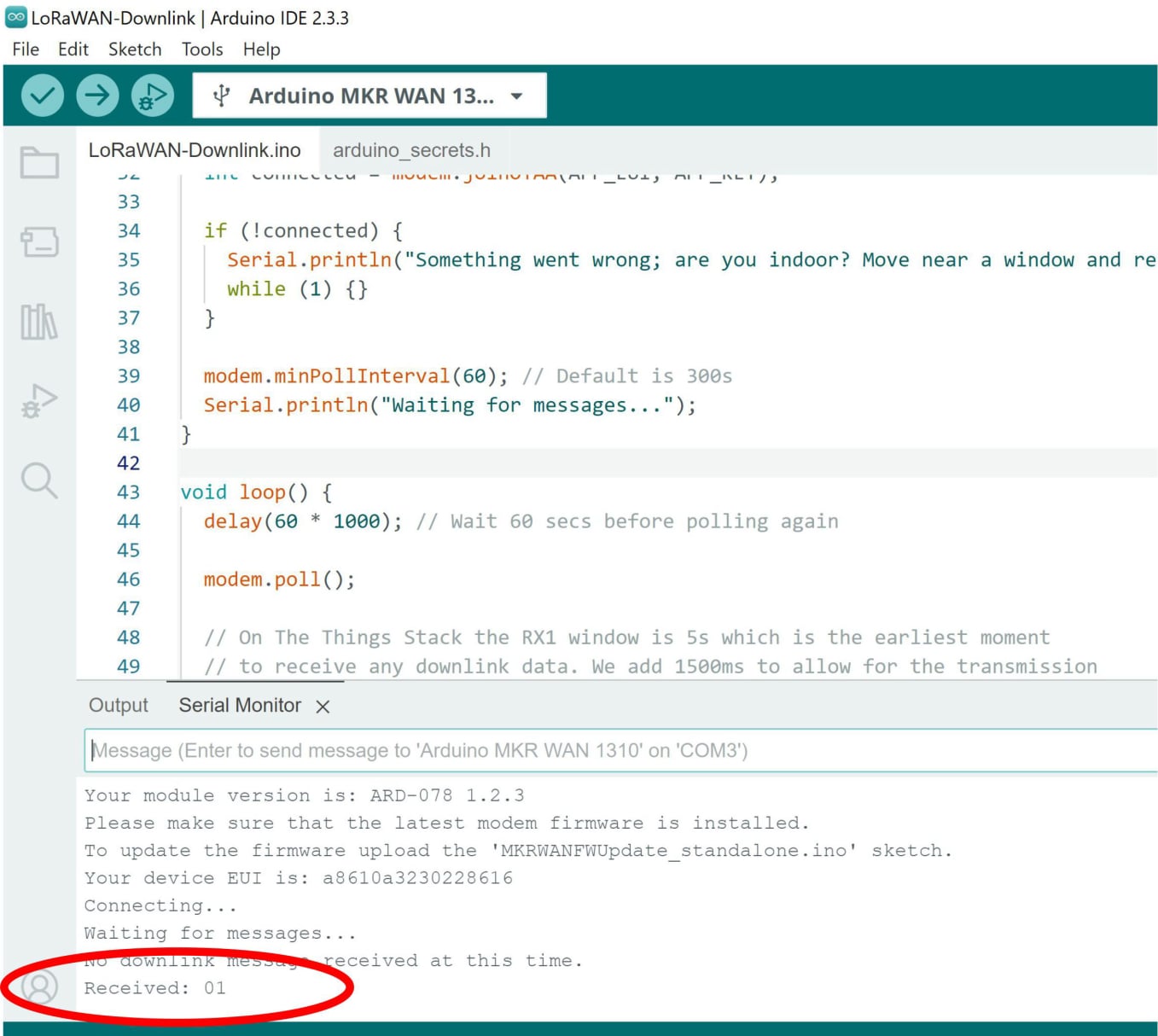This screenshot has height=1036, width=1158.
Task: Open the Tools menu
Action: coord(202,49)
